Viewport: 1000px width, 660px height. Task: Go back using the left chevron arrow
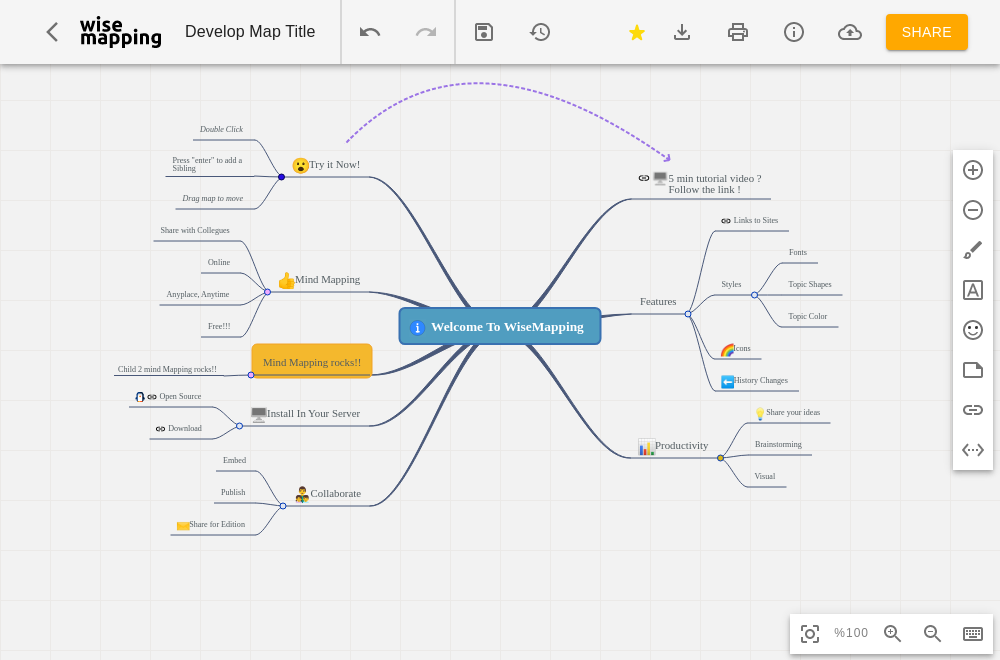[52, 32]
